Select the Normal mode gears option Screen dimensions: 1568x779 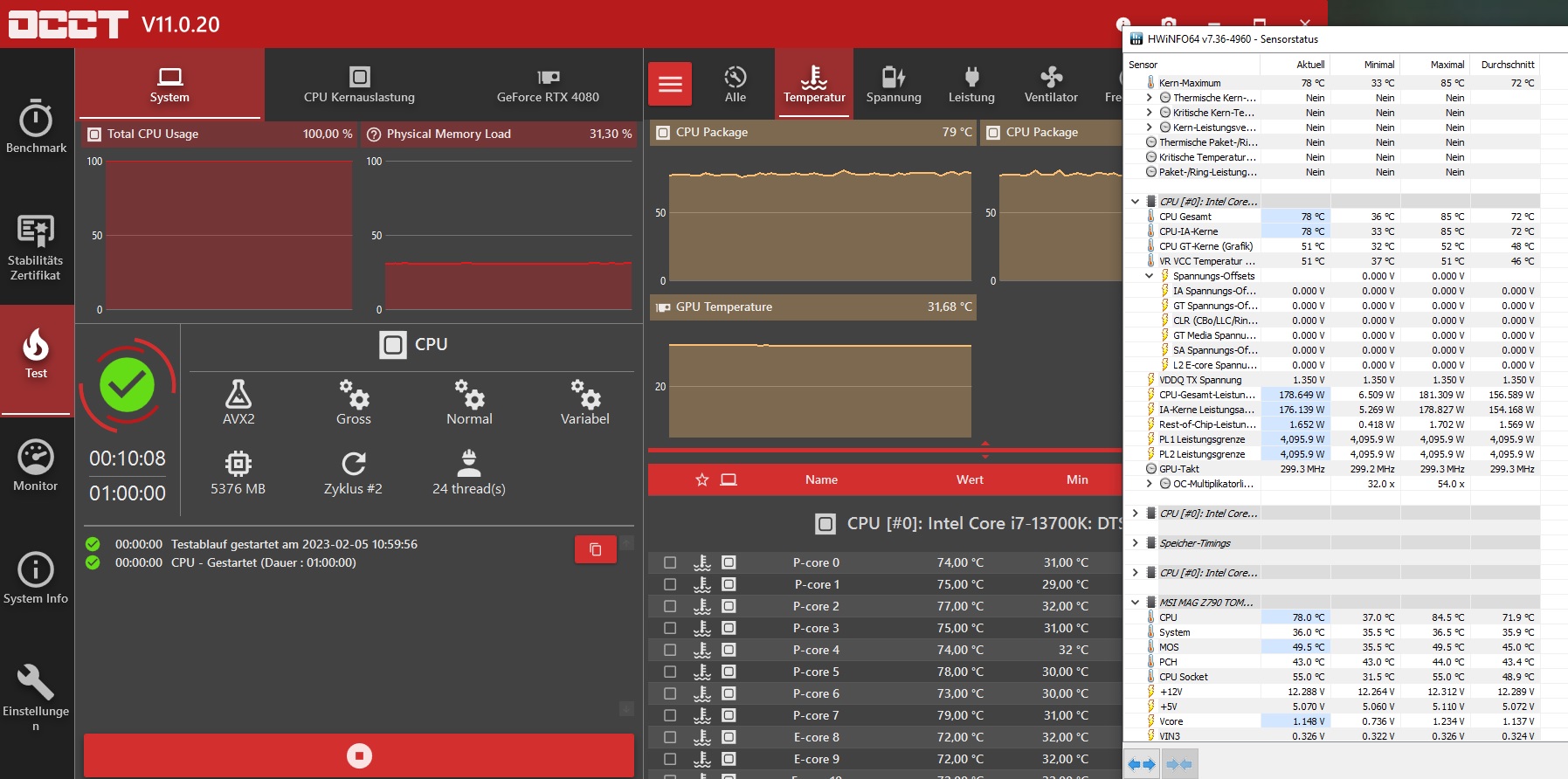coord(469,403)
